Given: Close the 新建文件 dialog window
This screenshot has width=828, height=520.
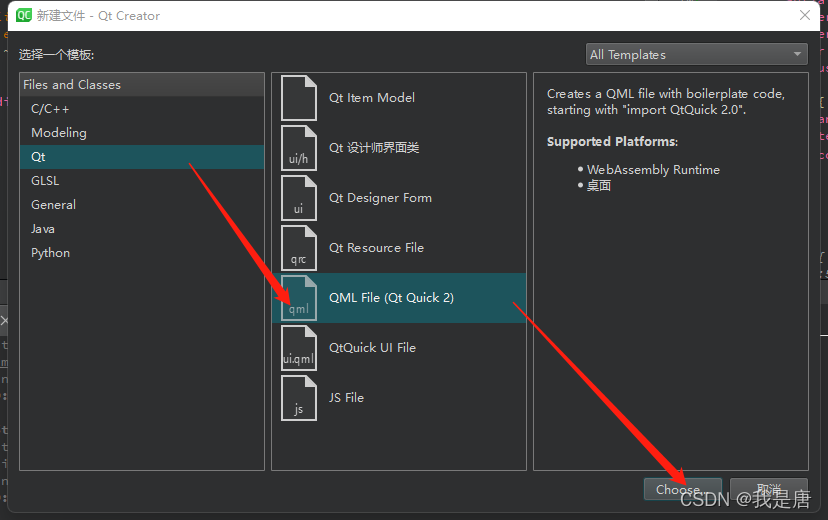Looking at the screenshot, I should click(805, 15).
